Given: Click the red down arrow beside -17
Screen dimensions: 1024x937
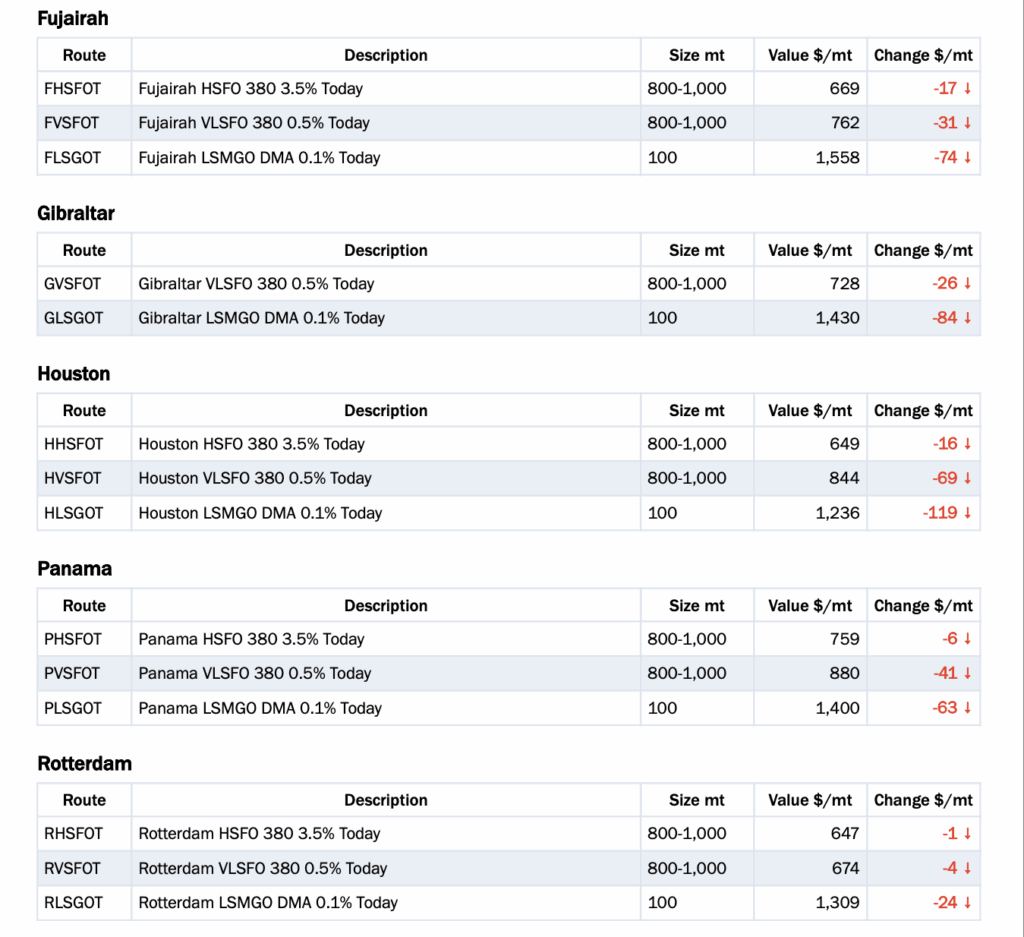Looking at the screenshot, I should (x=967, y=89).
